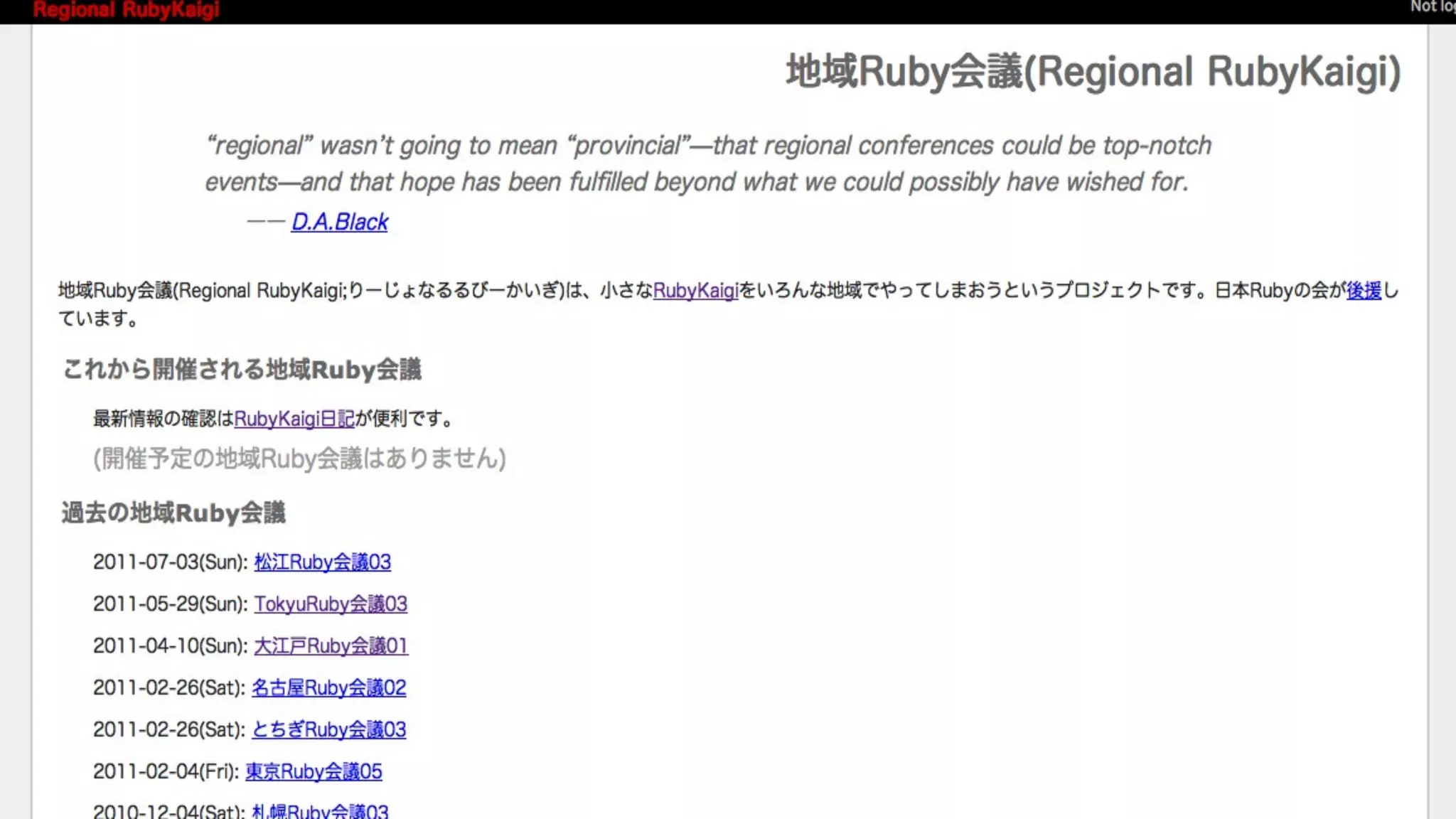Click the heading これから開催される地域Ruby会議
The image size is (1456, 819).
coord(242,370)
